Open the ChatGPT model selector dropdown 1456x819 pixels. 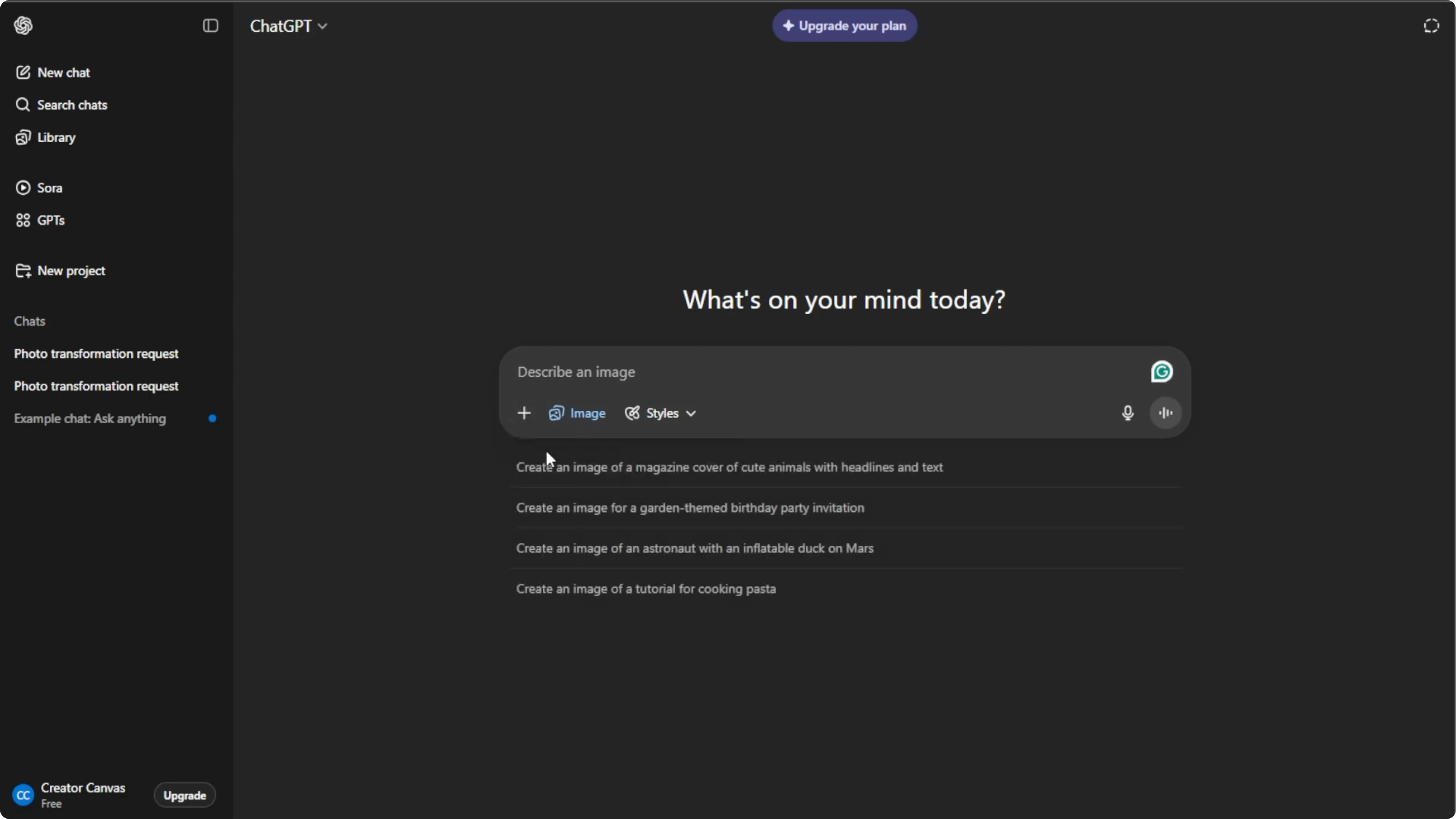coord(288,26)
